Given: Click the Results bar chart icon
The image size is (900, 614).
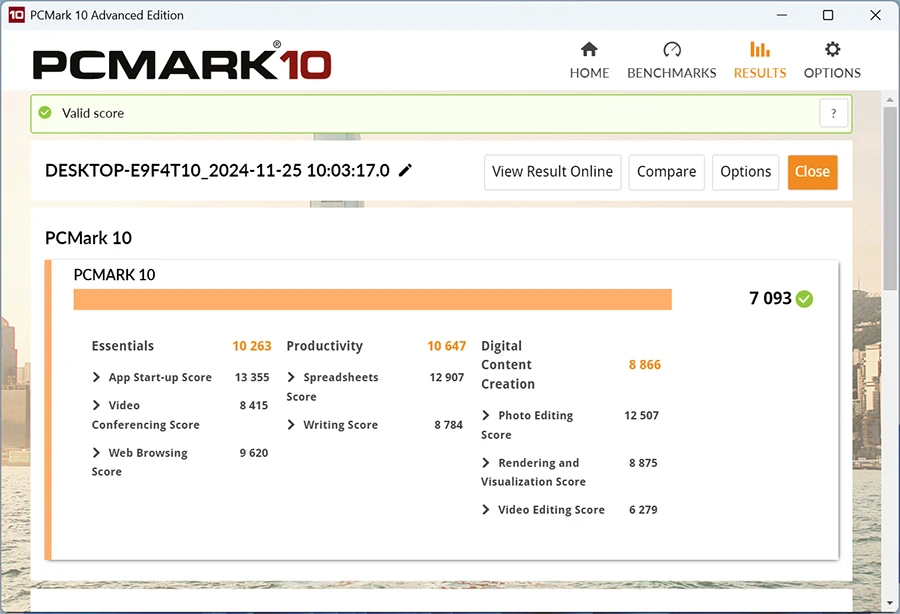Looking at the screenshot, I should [x=760, y=50].
